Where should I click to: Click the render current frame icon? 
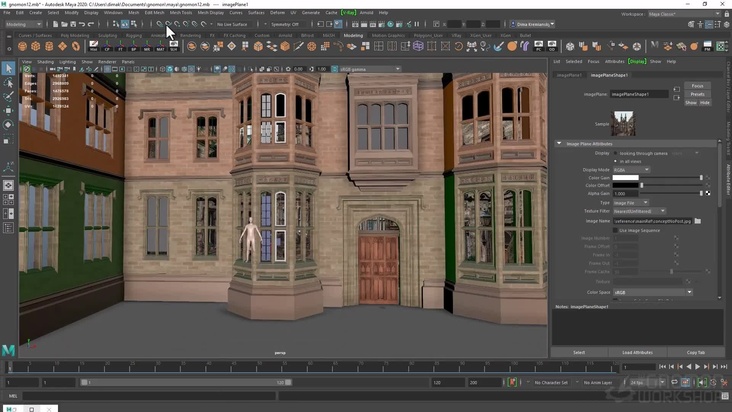click(364, 24)
